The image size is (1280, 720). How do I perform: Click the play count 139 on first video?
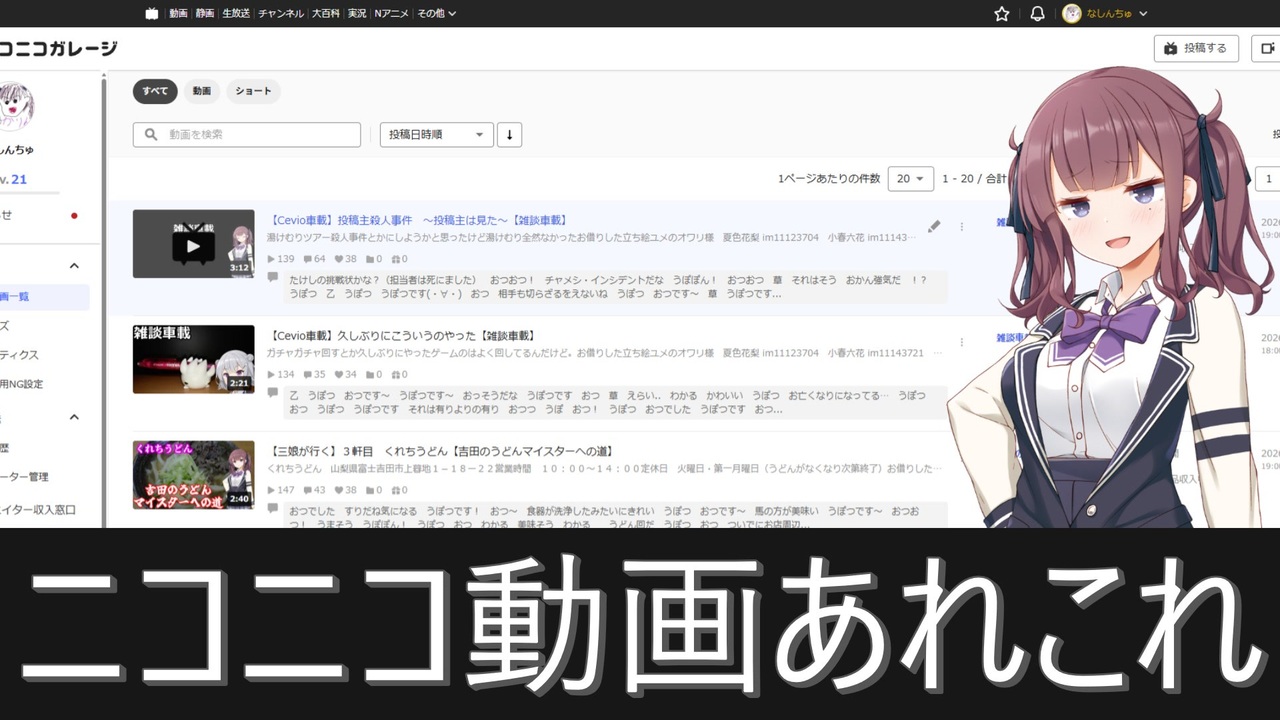pos(281,259)
